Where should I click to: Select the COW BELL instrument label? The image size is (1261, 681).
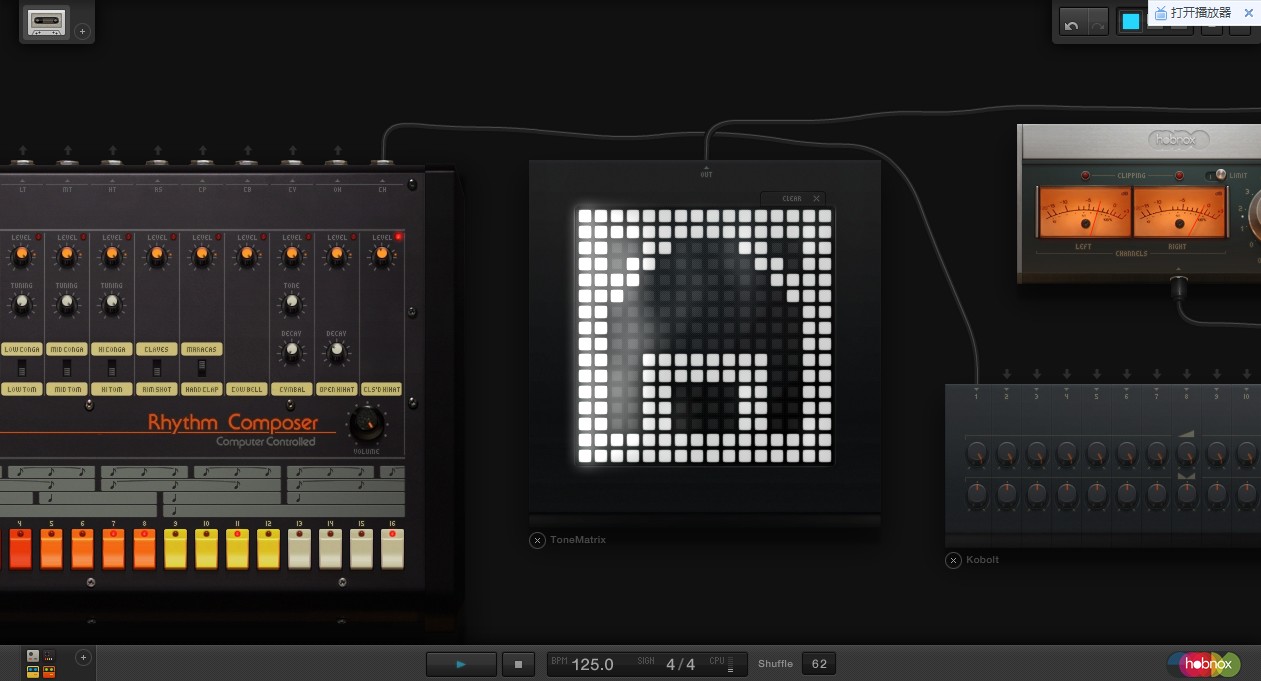[x=247, y=389]
